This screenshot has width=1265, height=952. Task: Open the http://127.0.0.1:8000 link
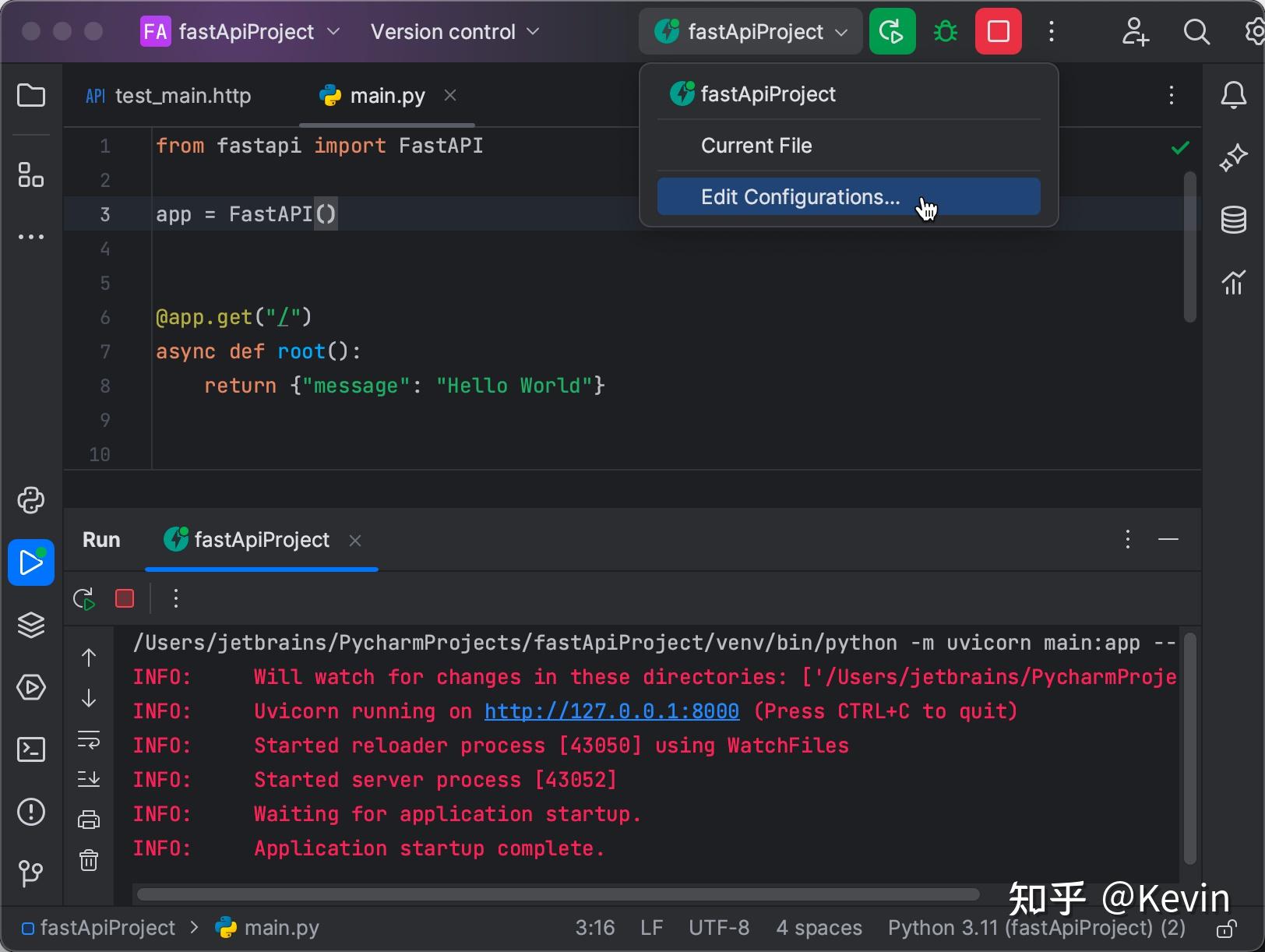611,710
